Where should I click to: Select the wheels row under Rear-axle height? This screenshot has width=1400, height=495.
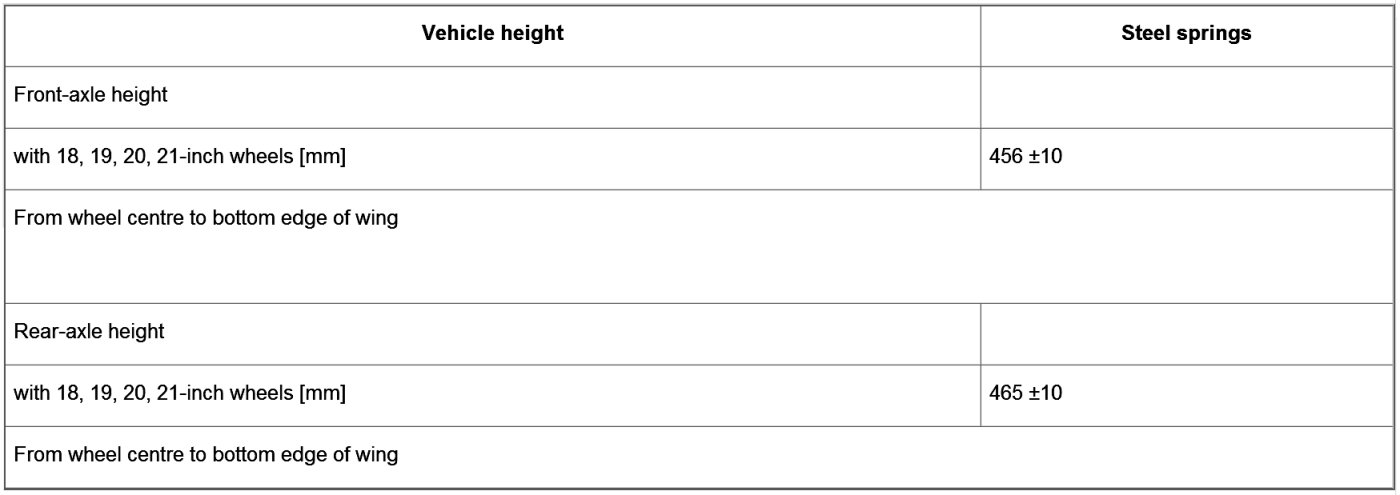(x=180, y=394)
